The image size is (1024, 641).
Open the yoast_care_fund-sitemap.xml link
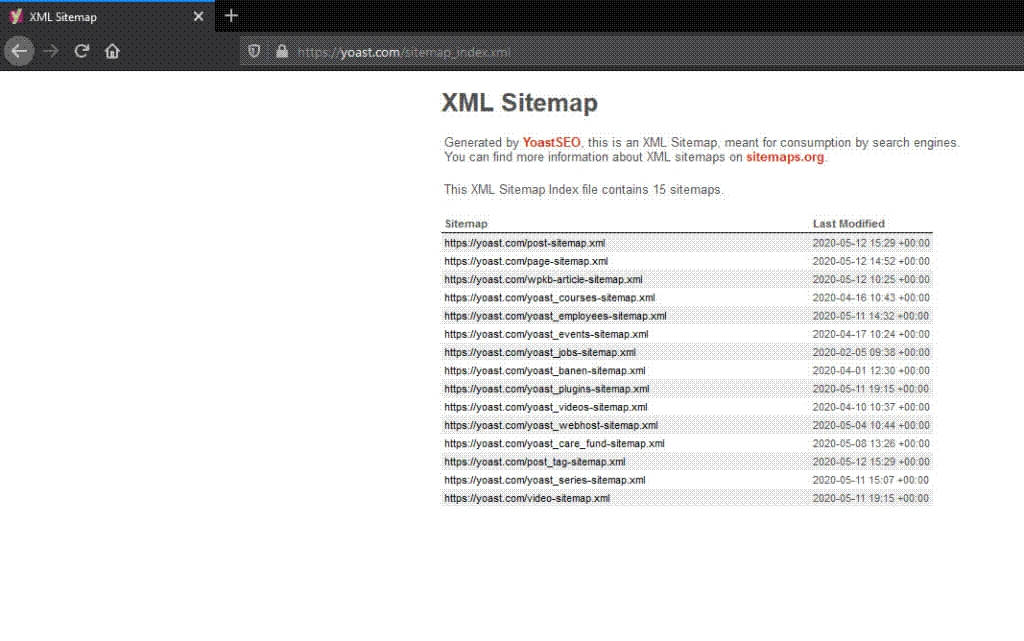[554, 443]
